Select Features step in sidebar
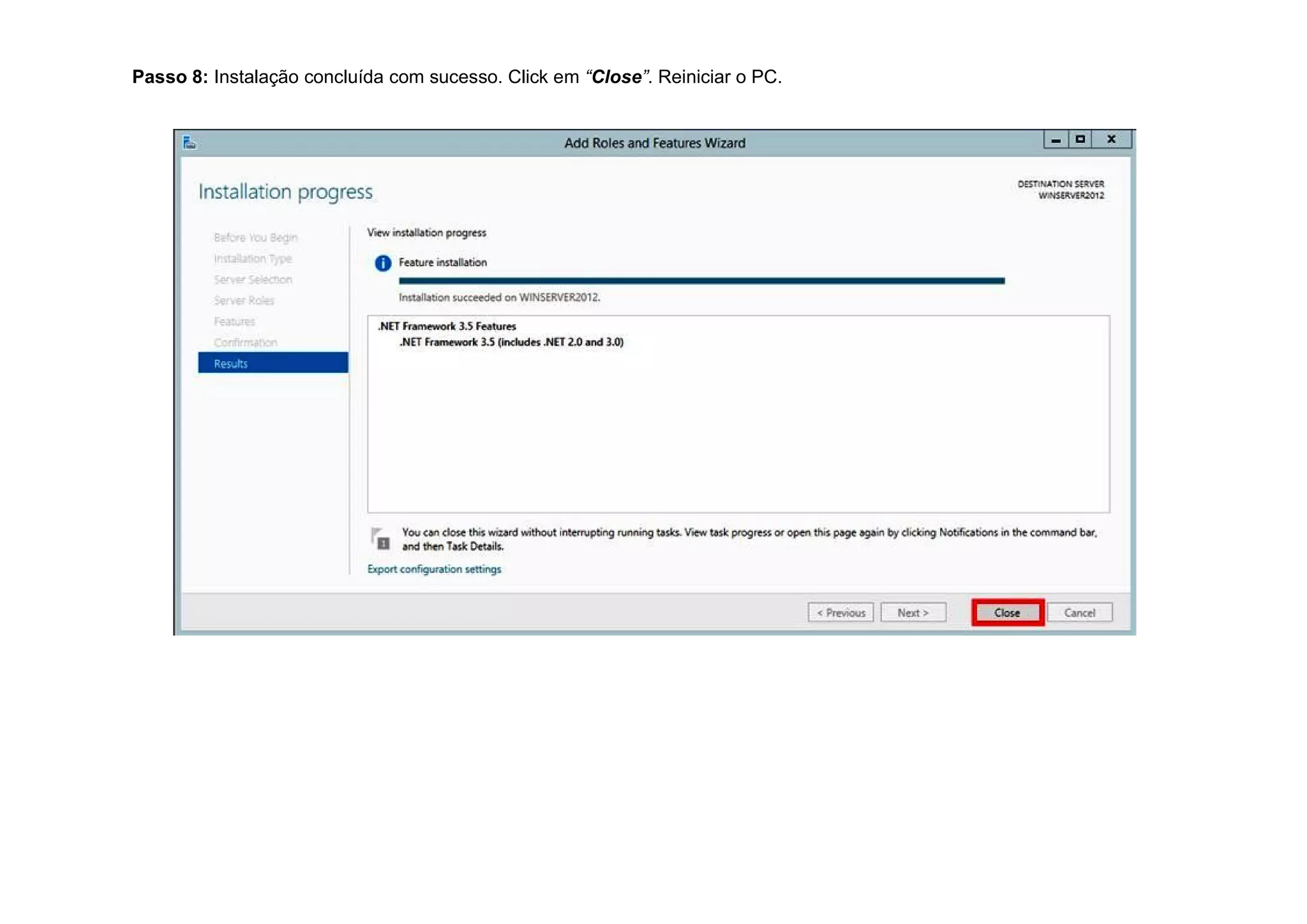Screen dimensions: 1307x924 [234, 322]
